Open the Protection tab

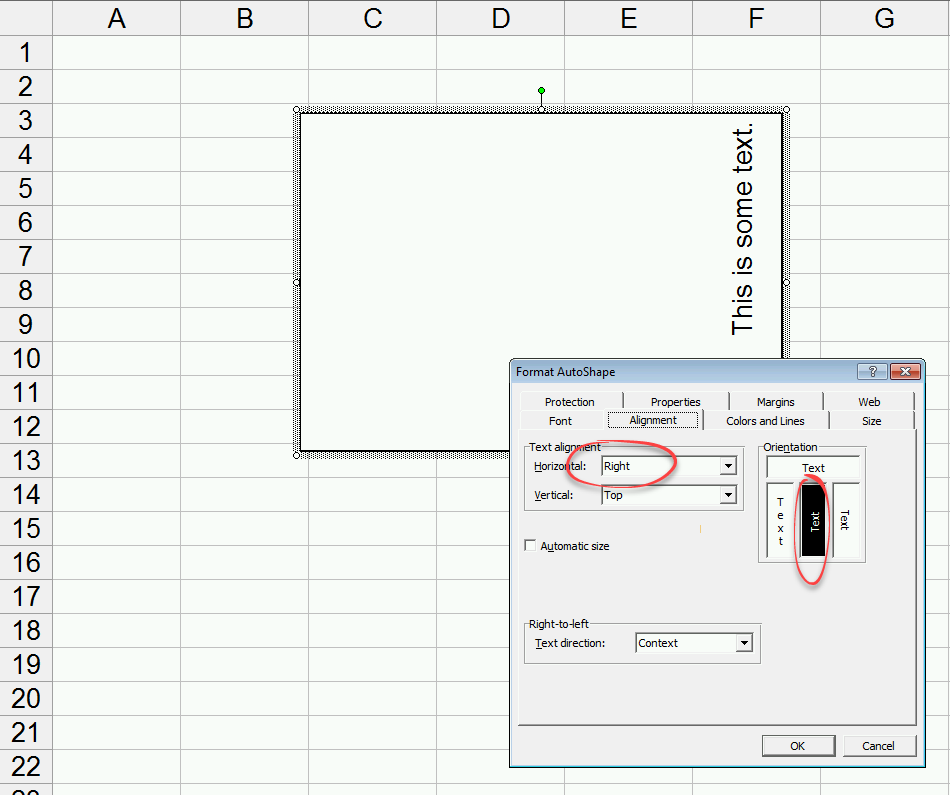click(x=570, y=402)
